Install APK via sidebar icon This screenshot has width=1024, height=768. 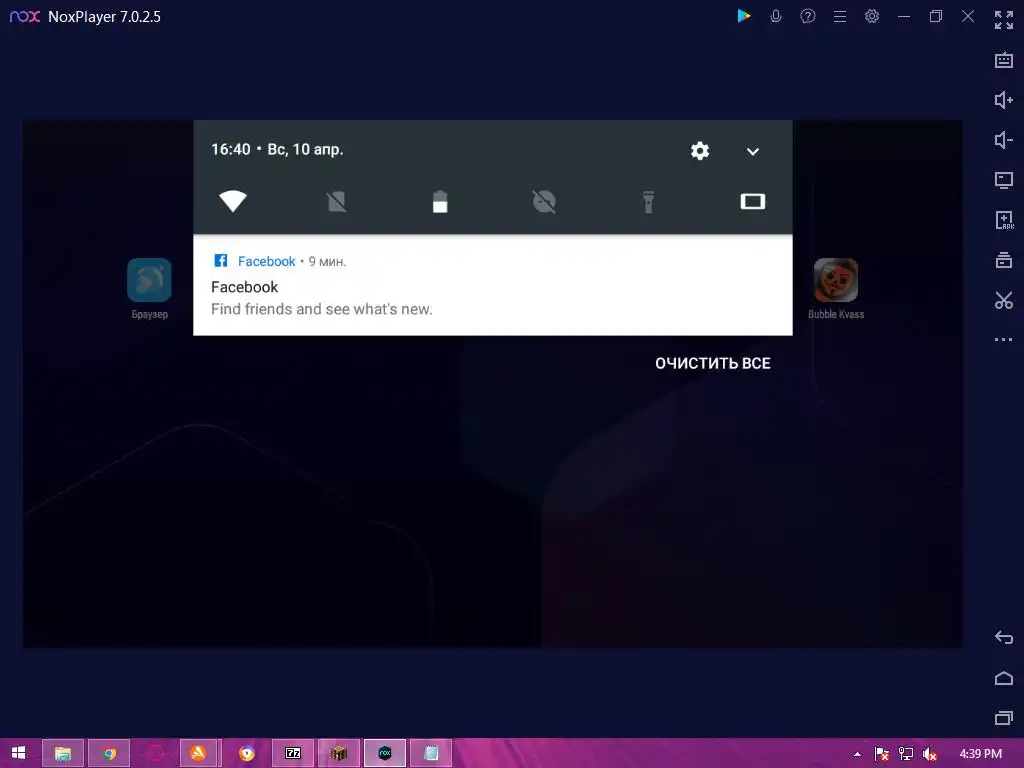coord(1004,220)
